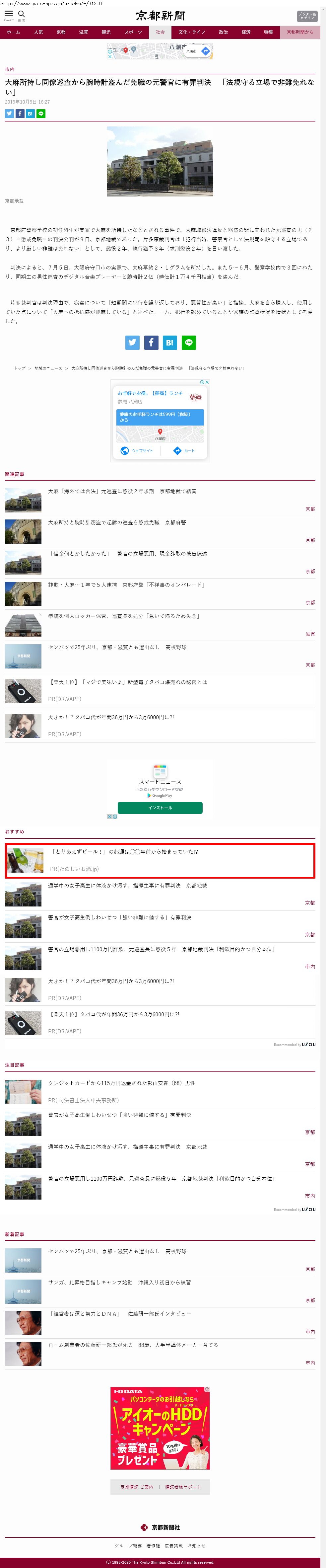326x1568 pixels.
Task: Share via small Twitter icon under date
Action: pyautogui.click(x=9, y=114)
